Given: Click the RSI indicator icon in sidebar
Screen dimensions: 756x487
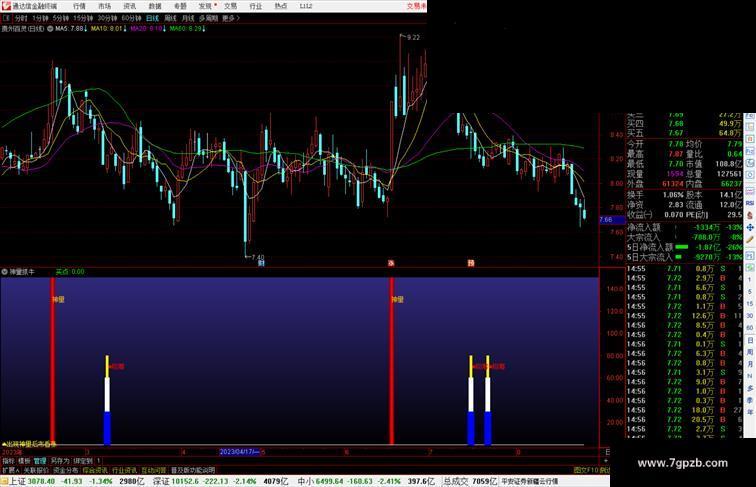Looking at the screenshot, I should pyautogui.click(x=750, y=203).
